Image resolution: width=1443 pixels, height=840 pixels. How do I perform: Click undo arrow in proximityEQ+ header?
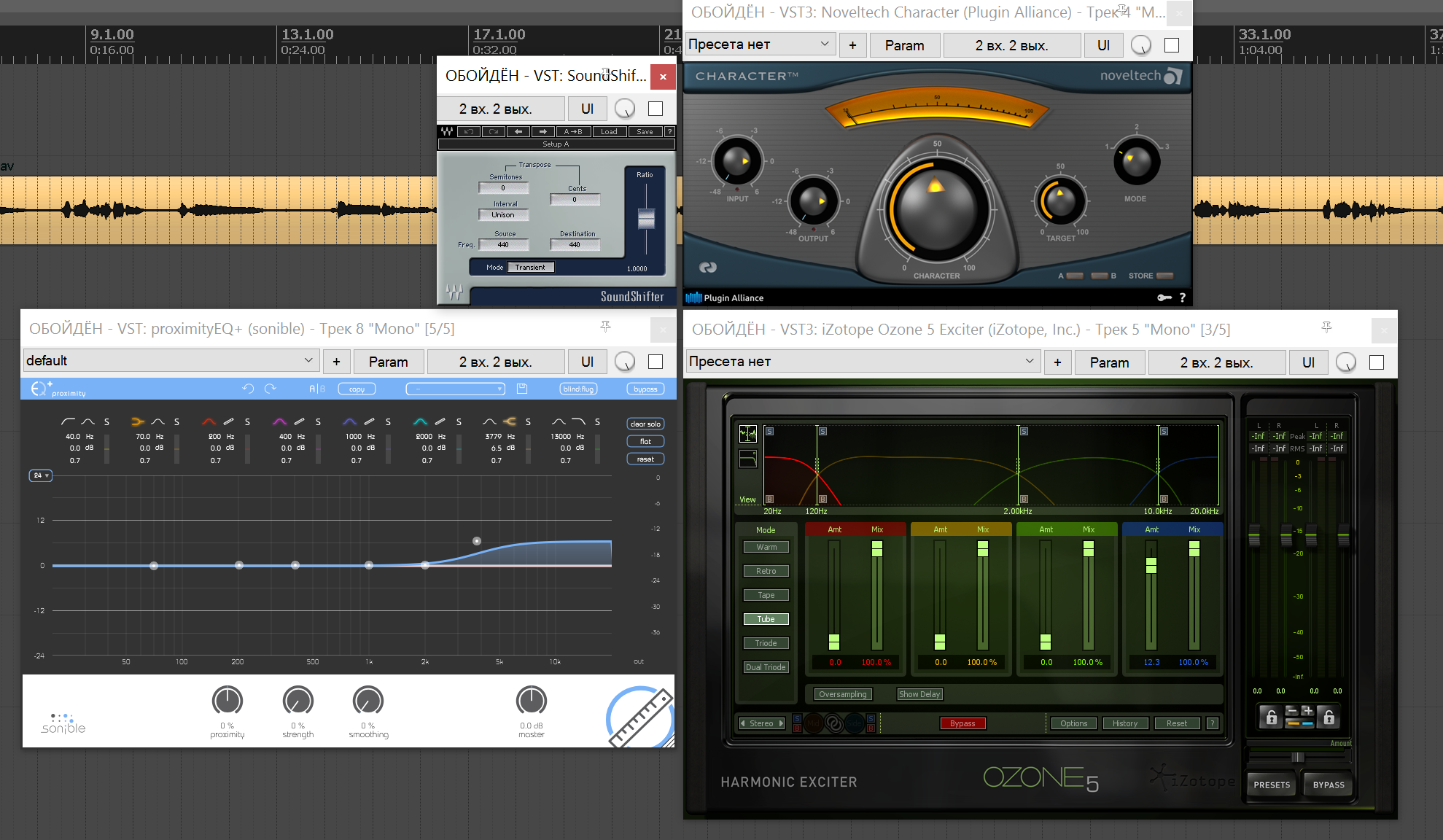coord(248,389)
